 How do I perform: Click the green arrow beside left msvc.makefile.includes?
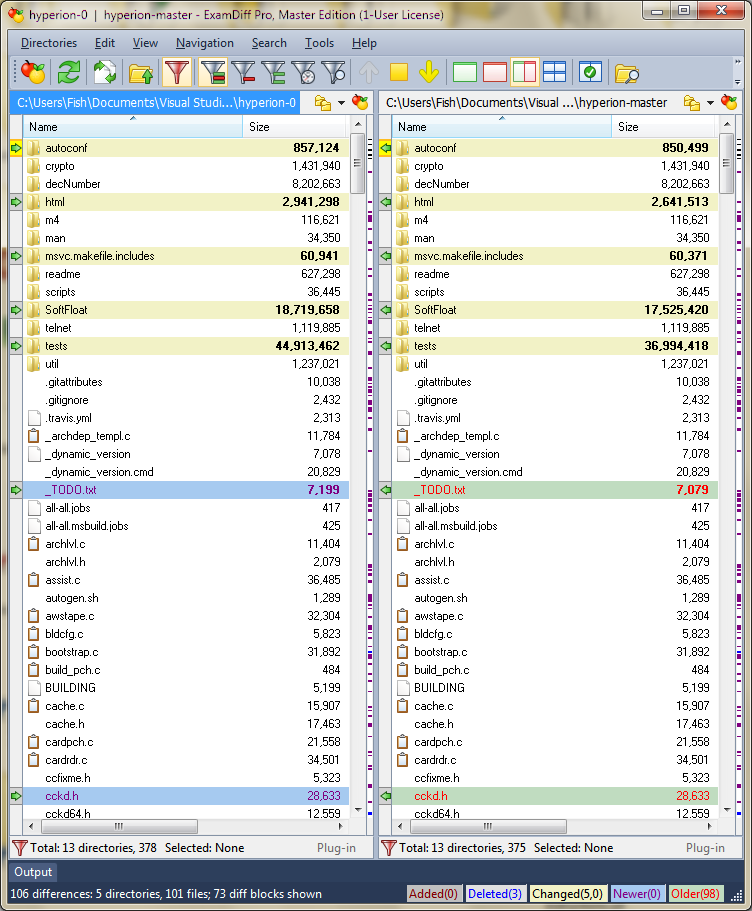click(16, 256)
